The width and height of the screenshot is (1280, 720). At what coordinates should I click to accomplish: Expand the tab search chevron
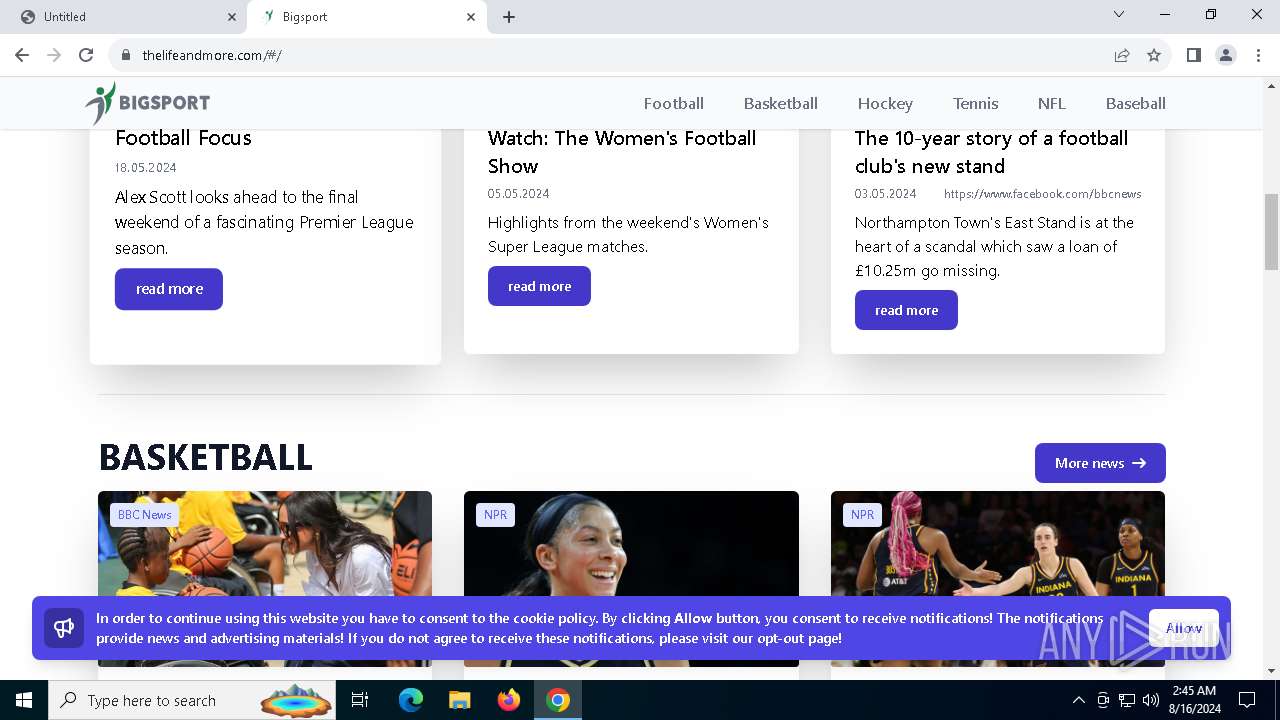click(x=1119, y=14)
